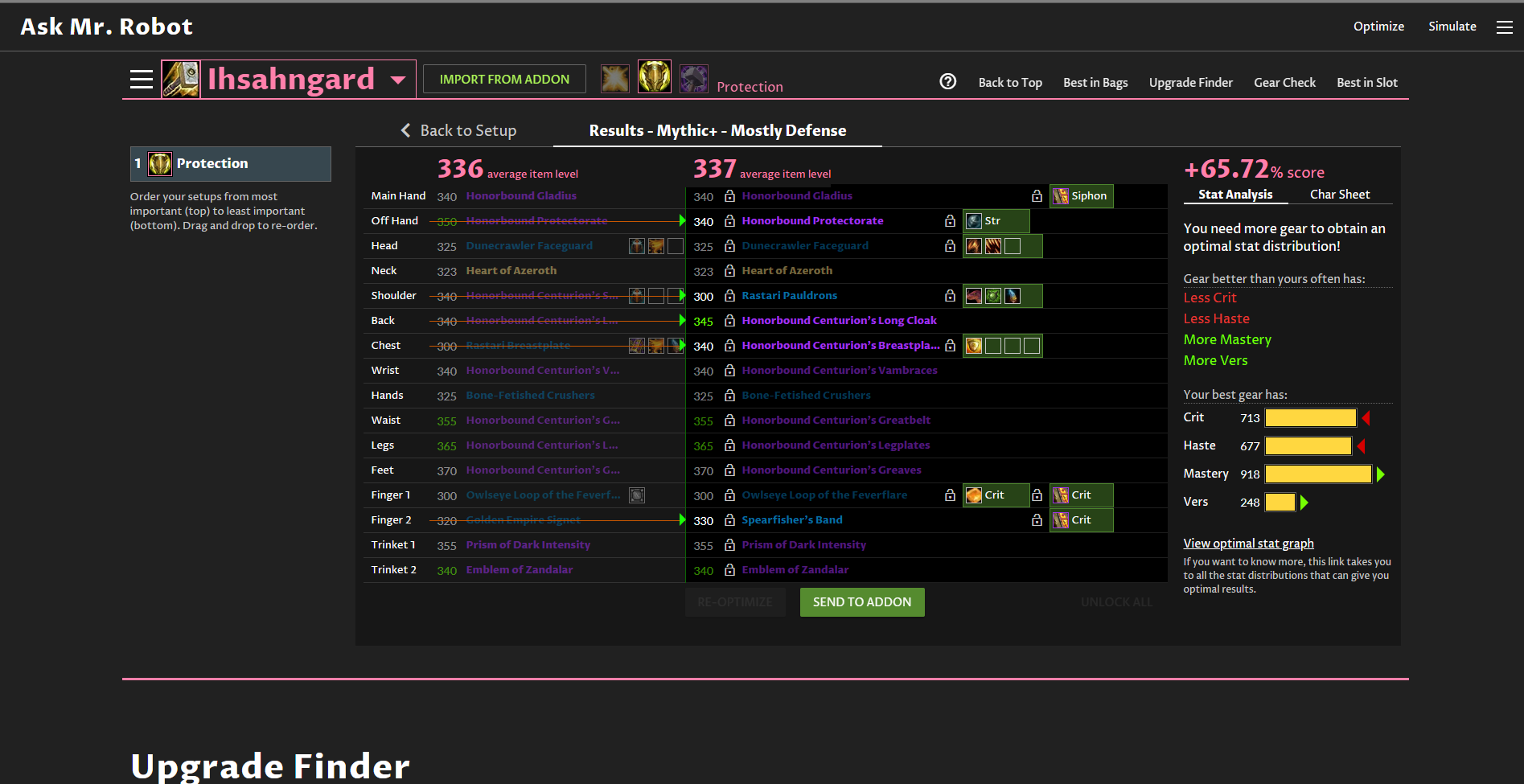Click Honorbound Centurion's Legplates item name
The width and height of the screenshot is (1524, 784).
coord(836,445)
